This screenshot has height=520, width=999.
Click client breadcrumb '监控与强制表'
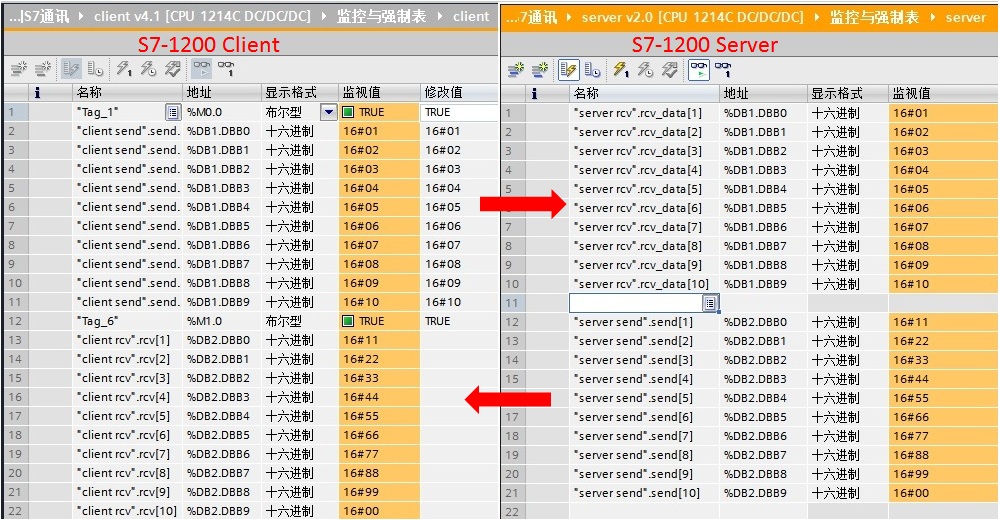coord(382,16)
